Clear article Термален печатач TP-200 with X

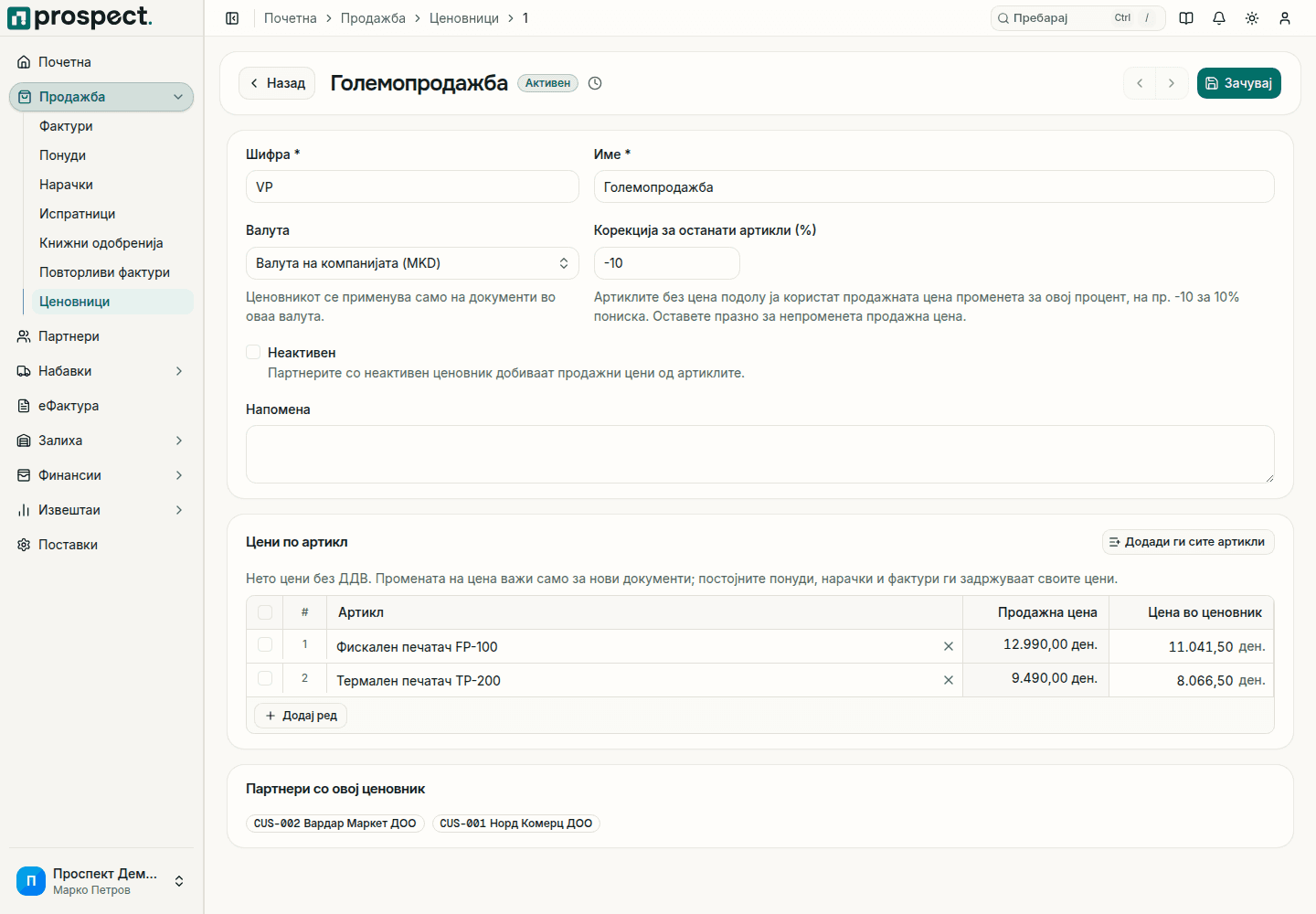[x=949, y=680]
